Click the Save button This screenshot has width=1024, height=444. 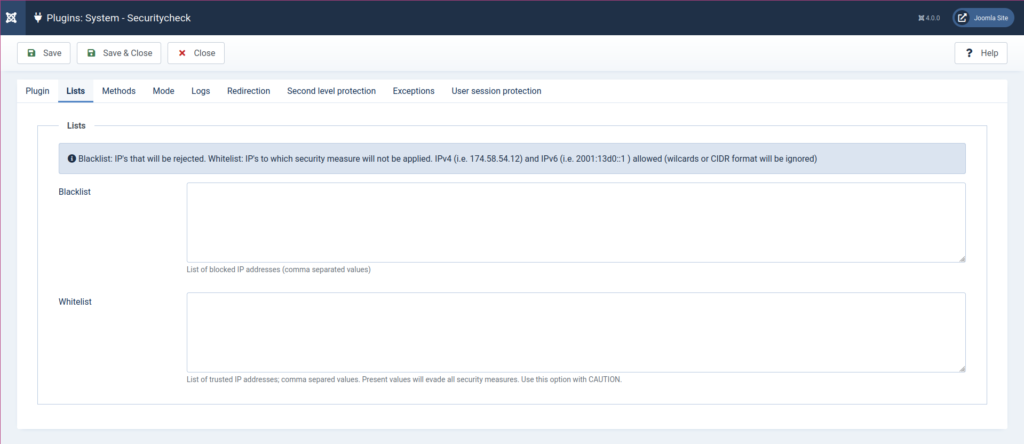click(44, 53)
